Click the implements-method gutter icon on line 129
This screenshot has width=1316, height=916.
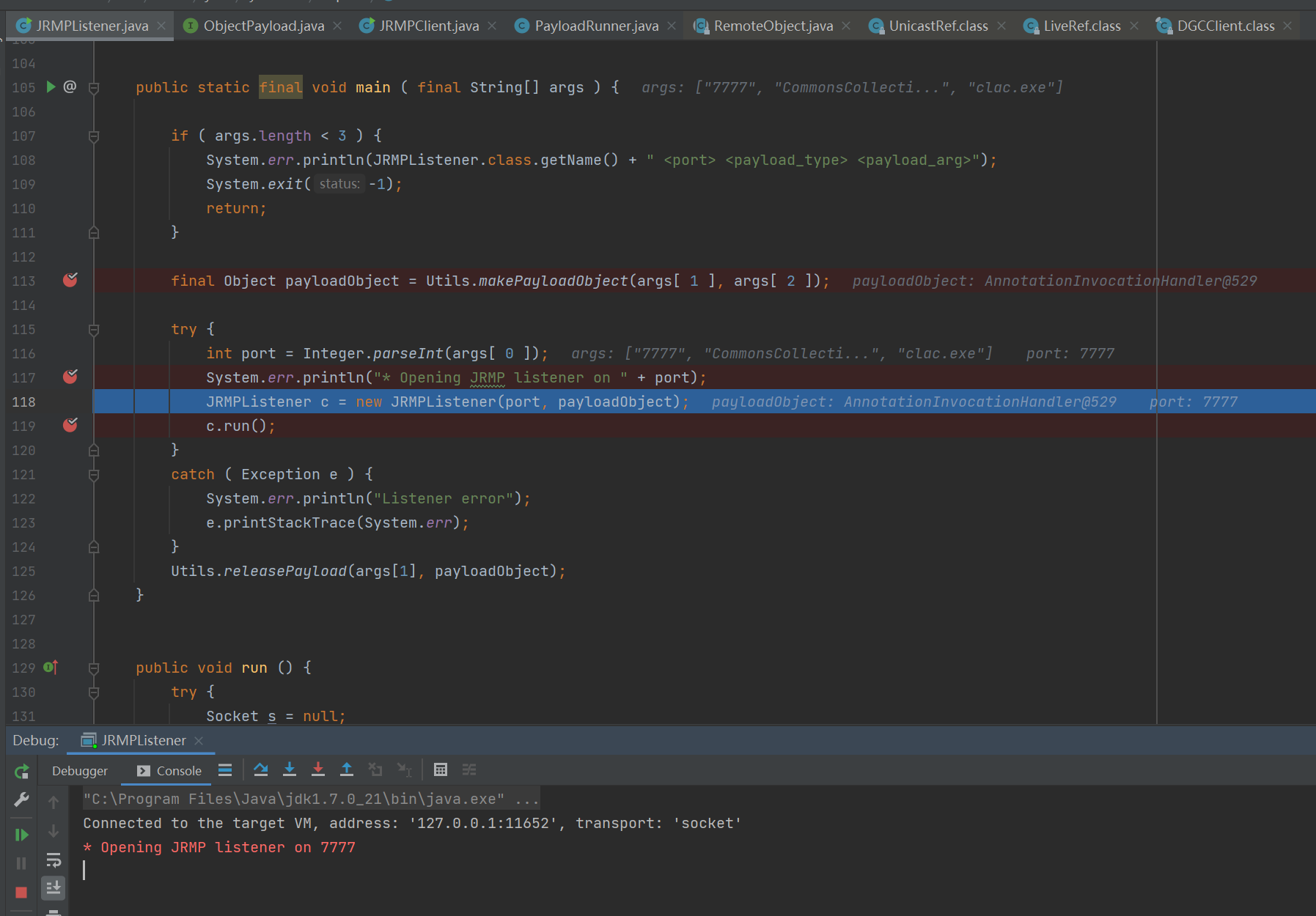coord(51,667)
